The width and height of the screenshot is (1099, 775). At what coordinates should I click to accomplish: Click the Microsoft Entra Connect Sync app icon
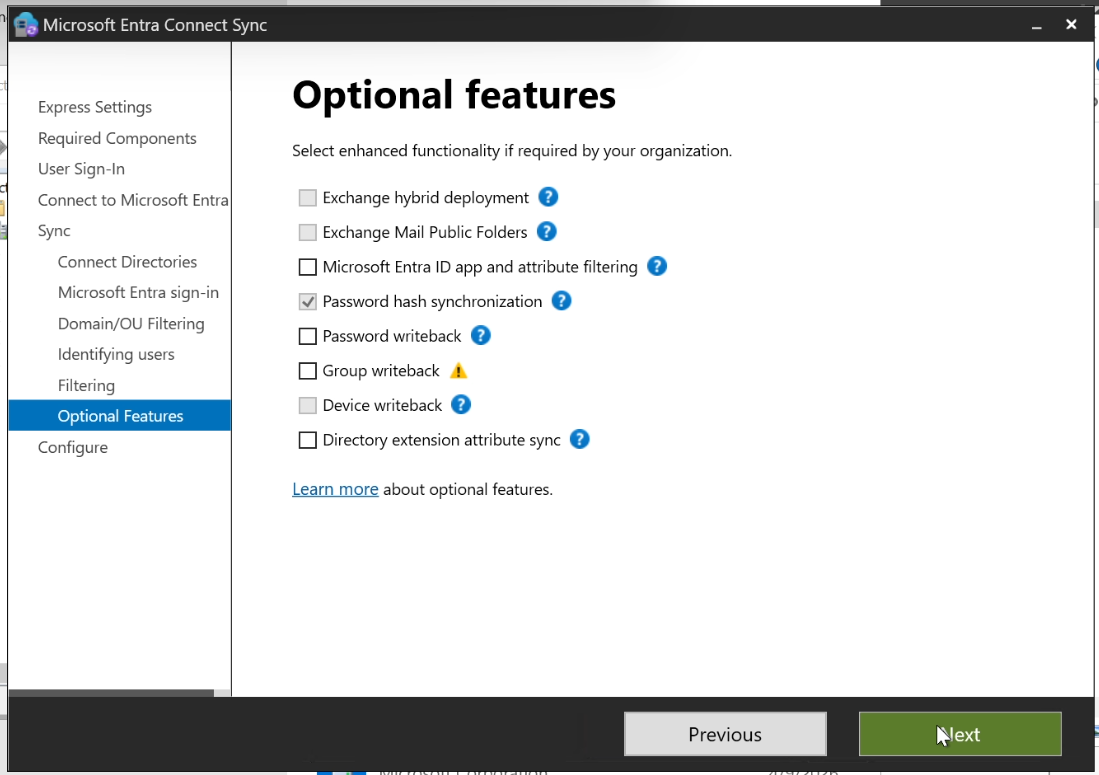point(26,25)
